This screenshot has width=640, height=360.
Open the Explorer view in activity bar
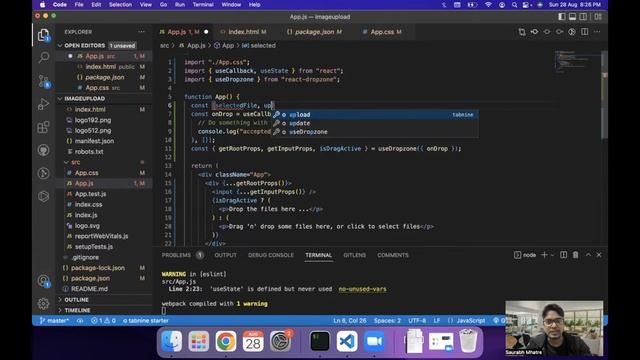point(44,35)
